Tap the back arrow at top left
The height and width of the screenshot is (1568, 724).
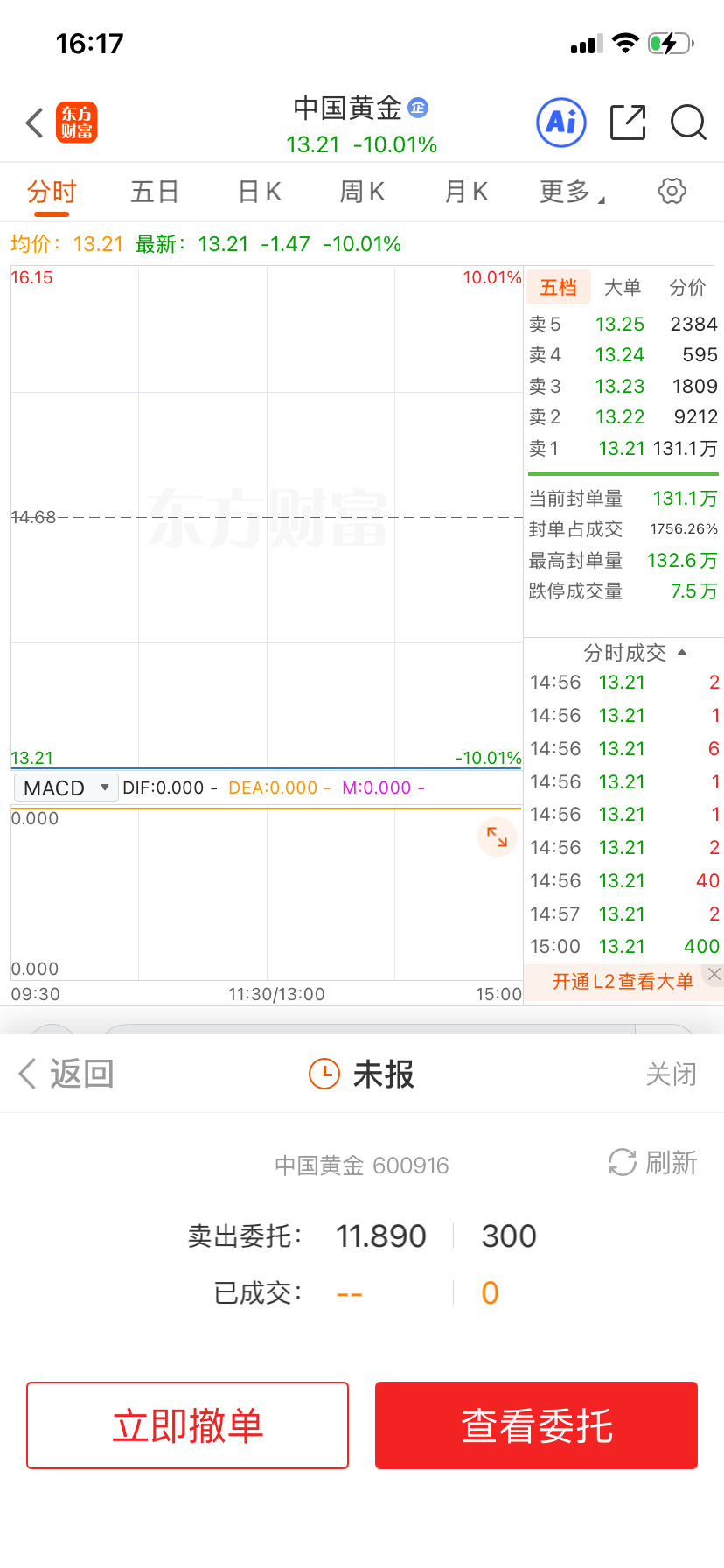[35, 123]
